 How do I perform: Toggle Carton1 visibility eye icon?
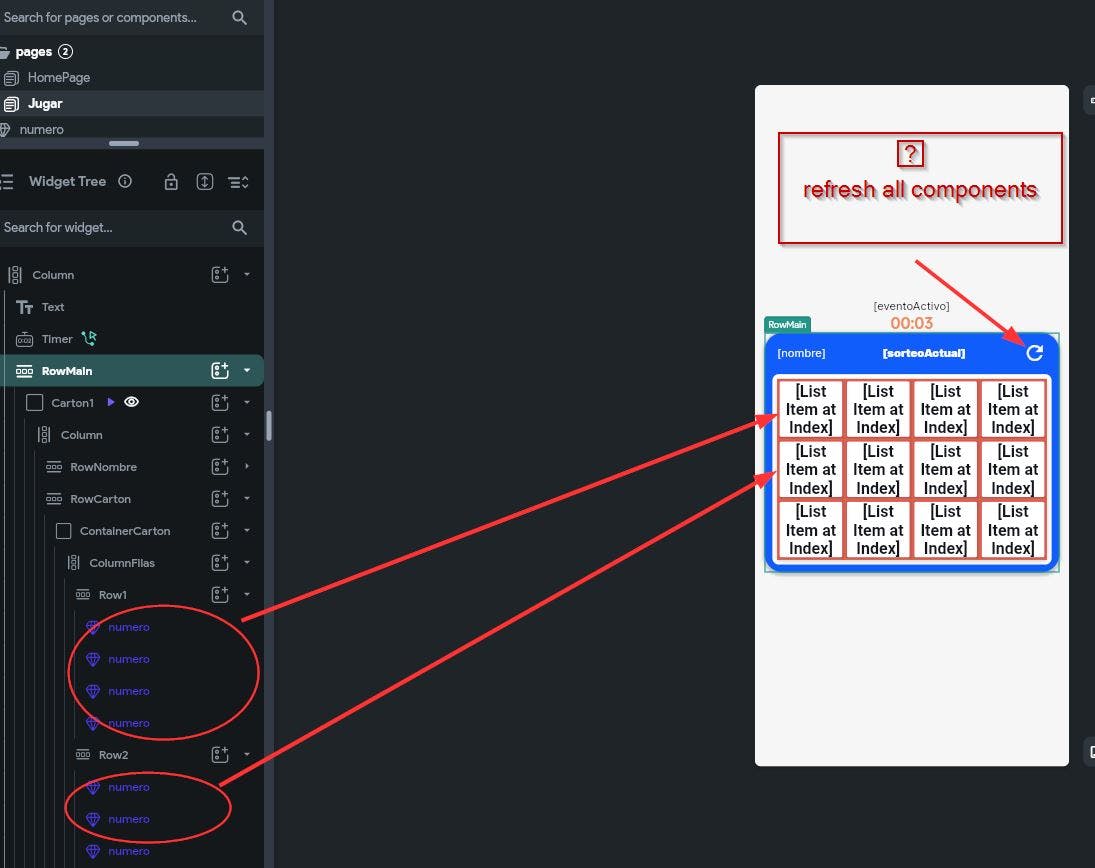coord(131,402)
